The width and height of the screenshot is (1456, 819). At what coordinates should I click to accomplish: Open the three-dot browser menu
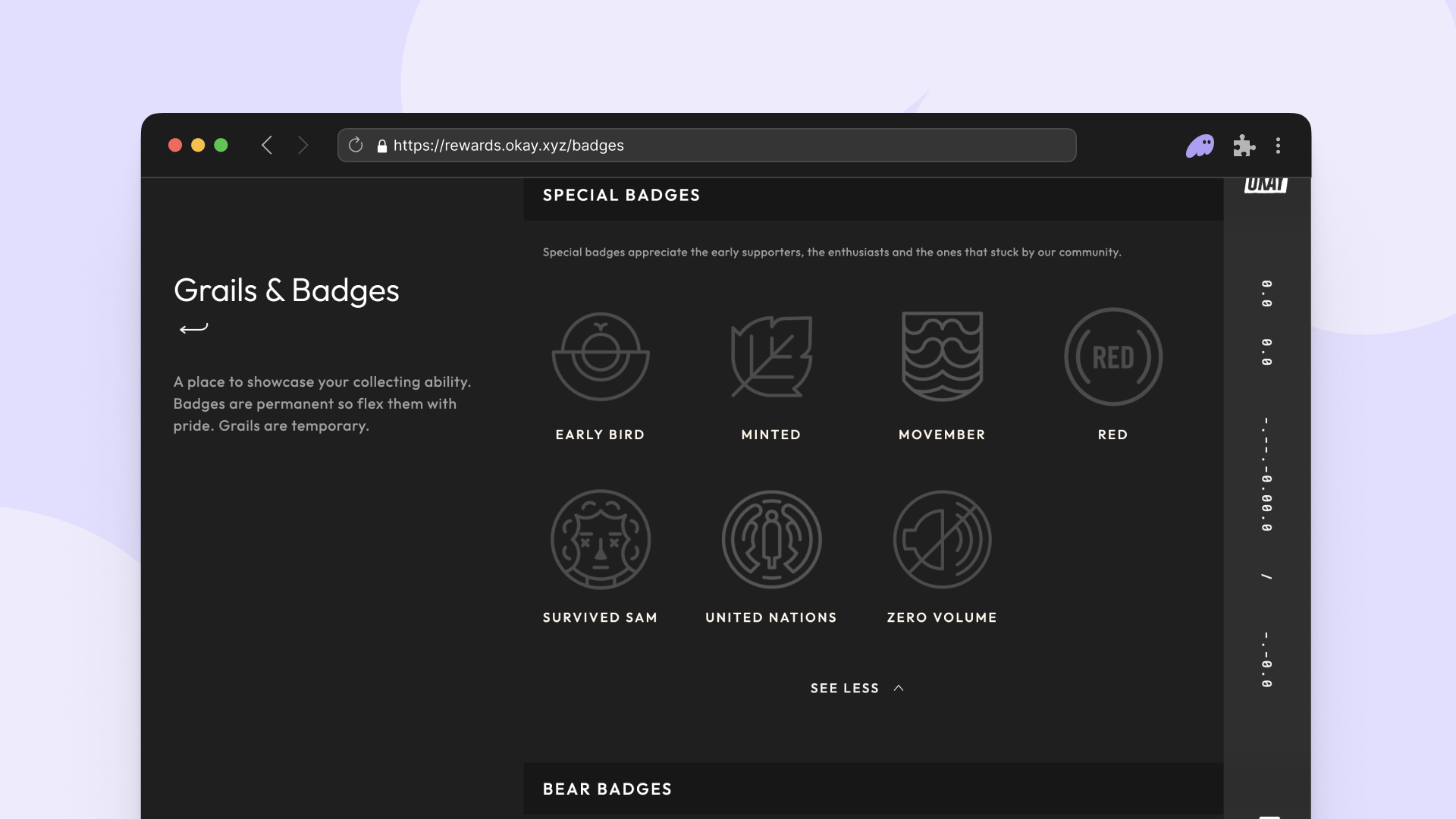1278,146
